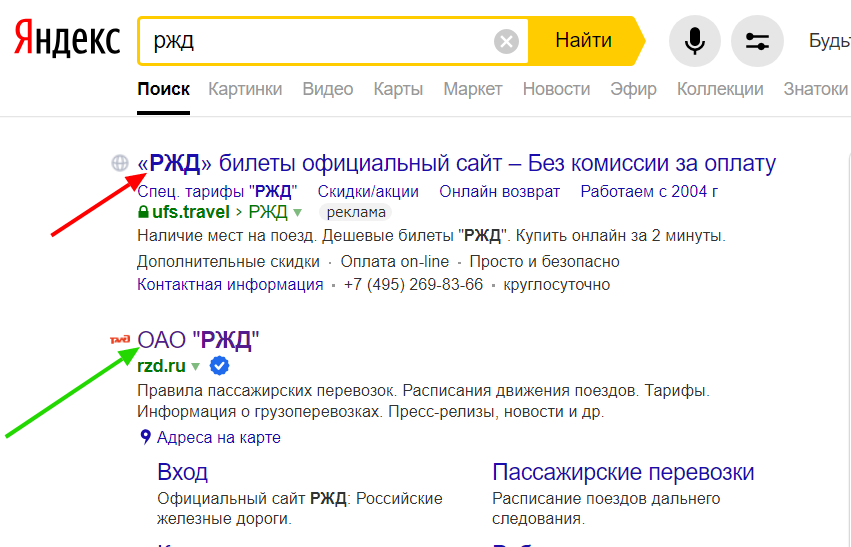Click the red RZD favicon beside ОАО "РЖД"
The width and height of the screenshot is (851, 547).
coord(120,340)
